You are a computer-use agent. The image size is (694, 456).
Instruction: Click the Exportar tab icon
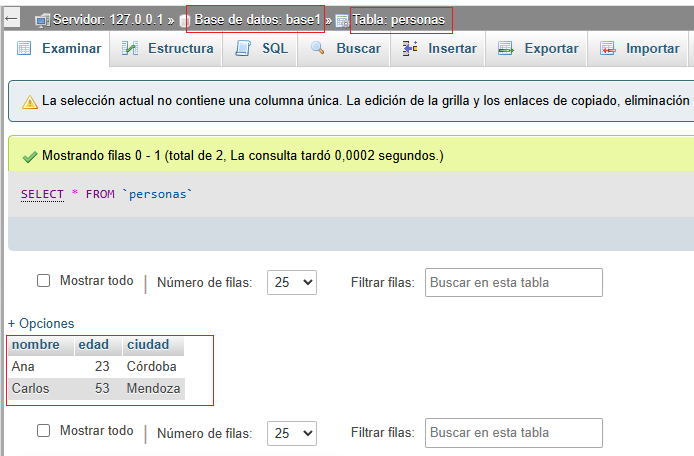click(x=505, y=48)
